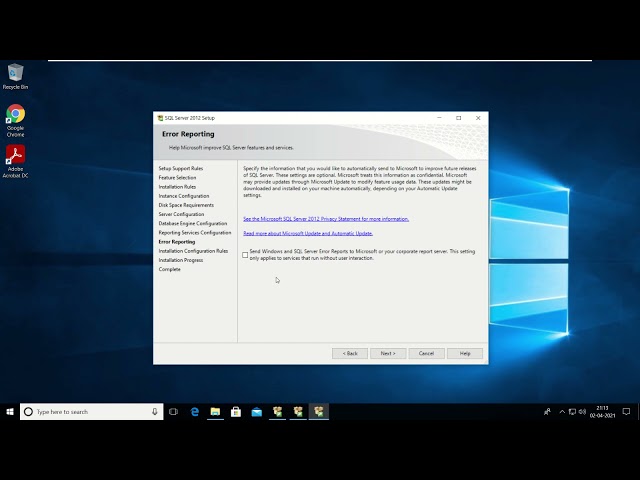Select the Feature Selection step

(177, 178)
